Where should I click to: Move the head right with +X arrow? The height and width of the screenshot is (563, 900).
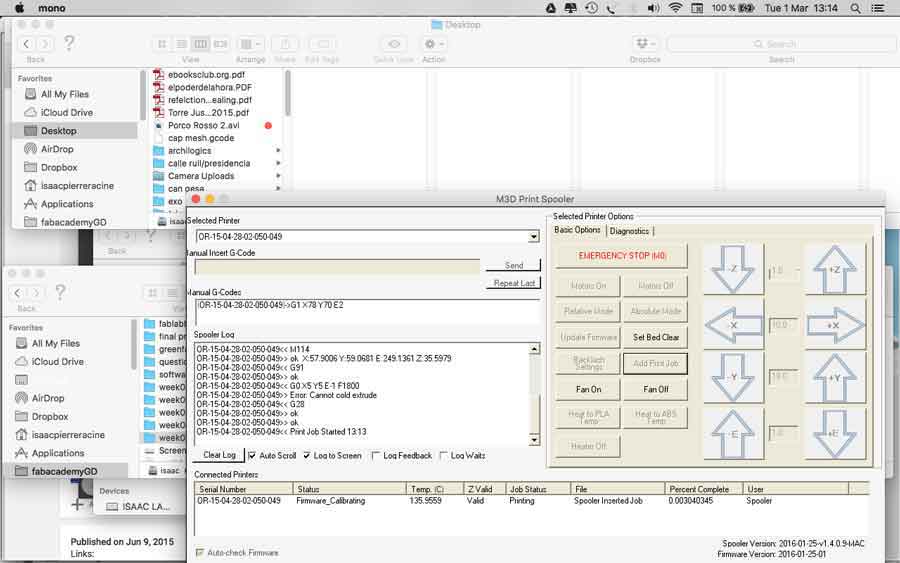[834, 325]
